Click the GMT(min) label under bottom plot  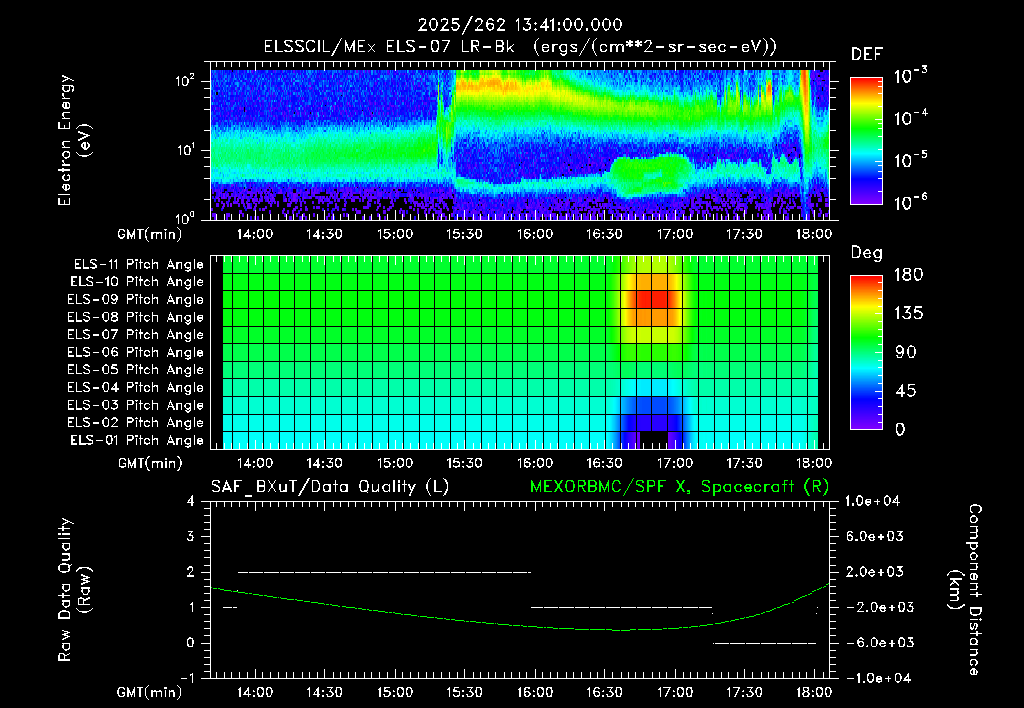(150, 692)
